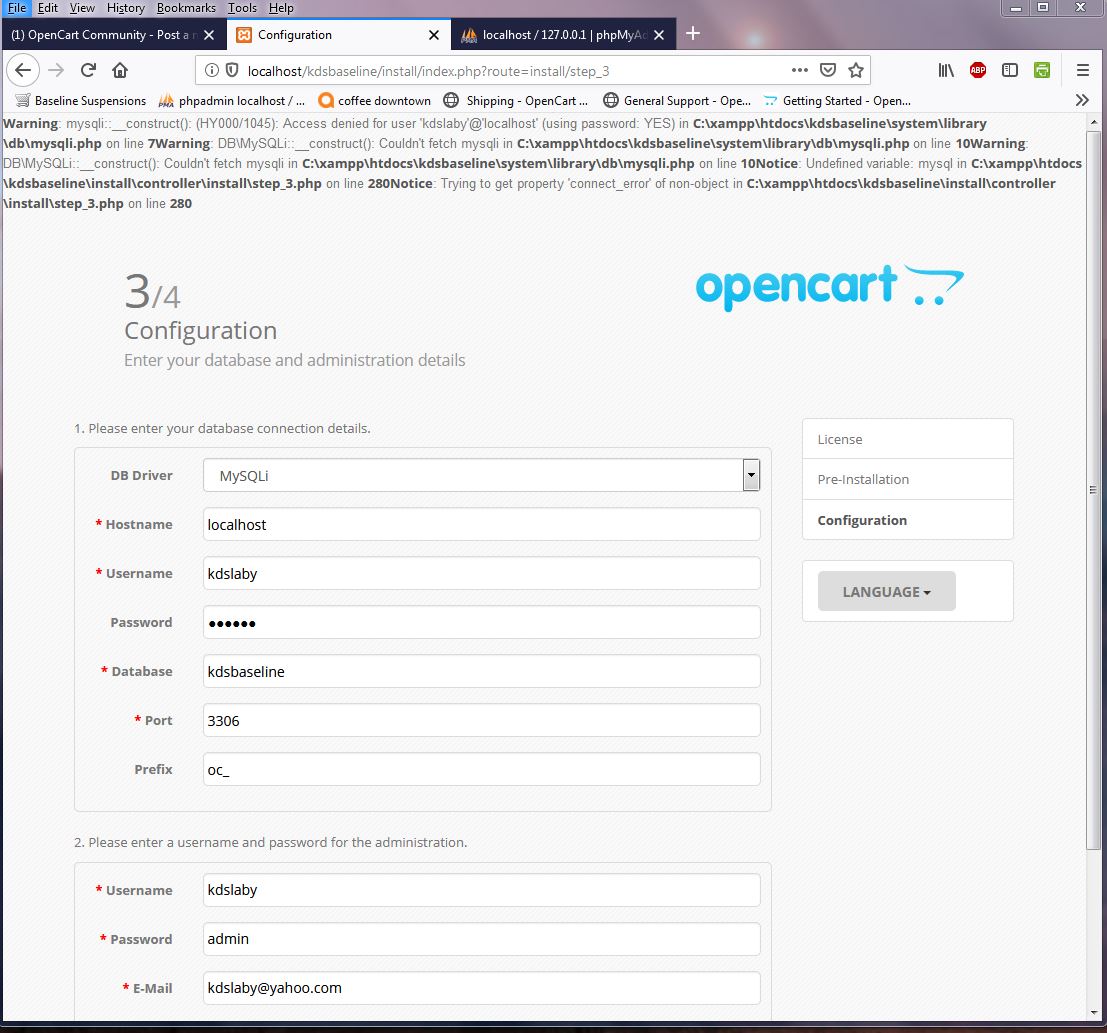Click the scrollbar up arrow
The height and width of the screenshot is (1033, 1107).
point(1094,122)
